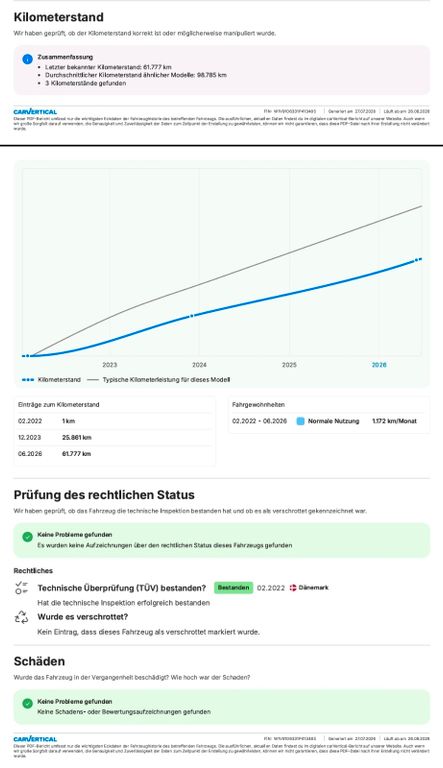Viewport: 443px width, 768px height.
Task: Click the carVertical logo in the bottom footer
Action: click(35, 739)
